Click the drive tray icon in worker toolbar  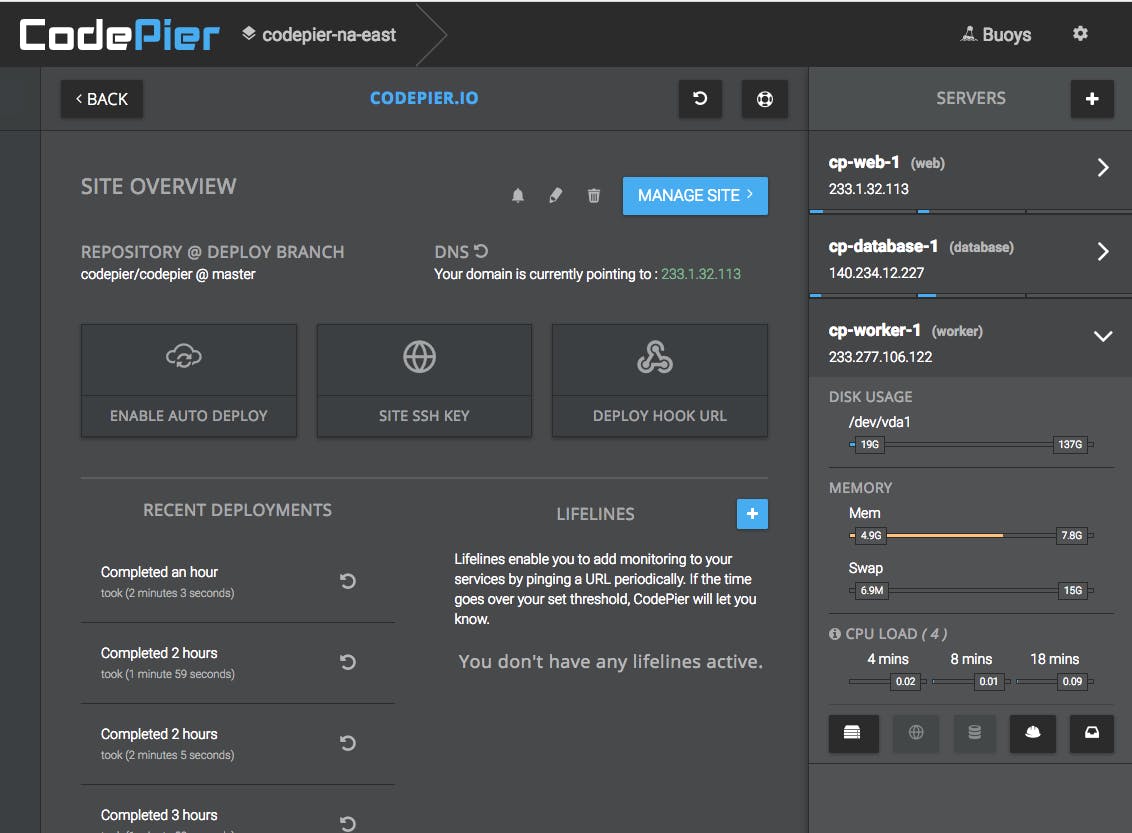(x=1092, y=733)
